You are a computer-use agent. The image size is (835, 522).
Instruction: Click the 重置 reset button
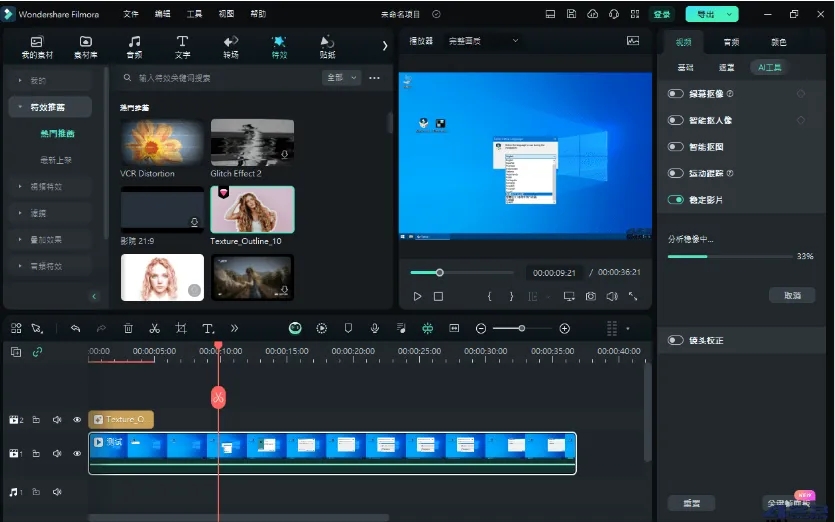coord(691,503)
